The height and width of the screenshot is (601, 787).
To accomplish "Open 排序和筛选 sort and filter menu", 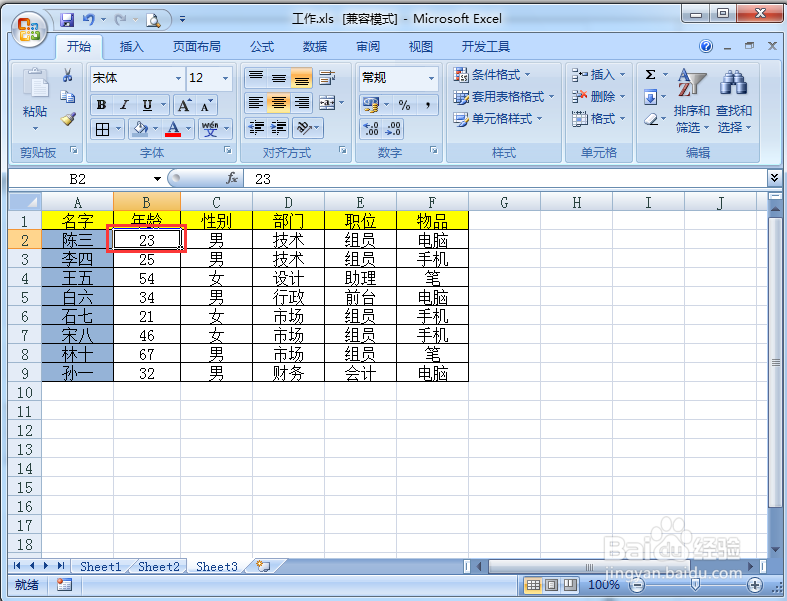I will pos(692,101).
